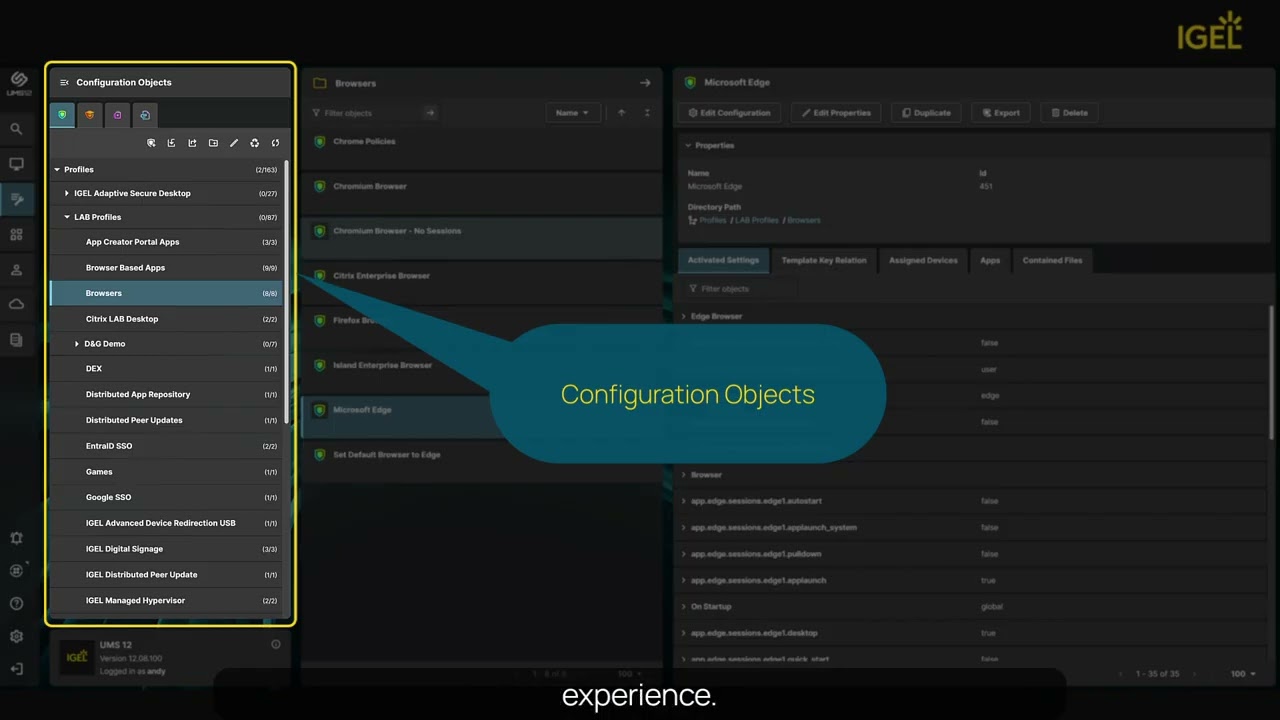Open the Name sort dropdown
The width and height of the screenshot is (1280, 720).
(573, 113)
